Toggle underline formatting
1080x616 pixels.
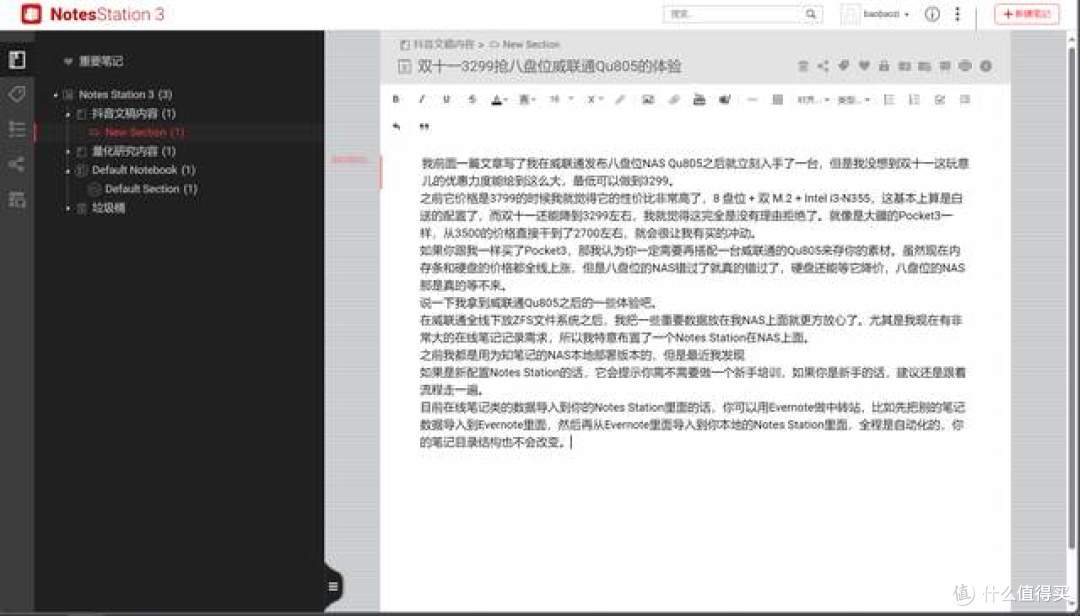(446, 99)
